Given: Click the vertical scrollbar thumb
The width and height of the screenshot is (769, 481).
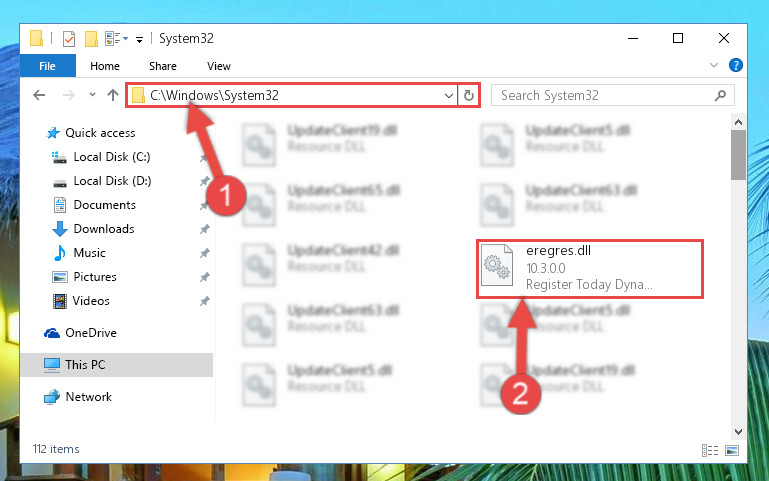Looking at the screenshot, I should pos(738,154).
